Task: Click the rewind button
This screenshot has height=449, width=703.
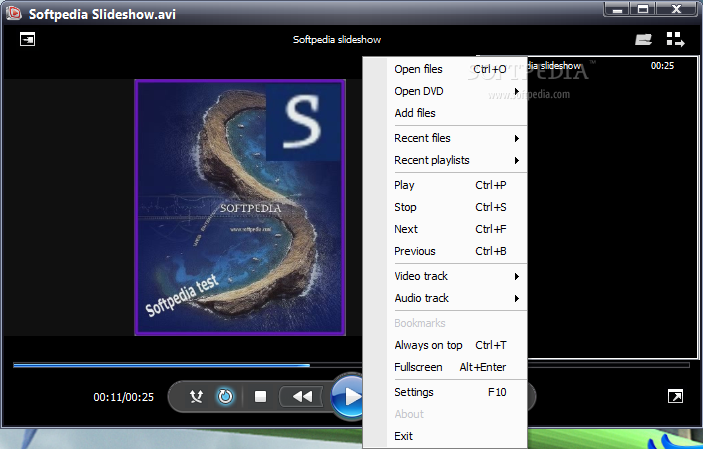Action: pos(302,397)
